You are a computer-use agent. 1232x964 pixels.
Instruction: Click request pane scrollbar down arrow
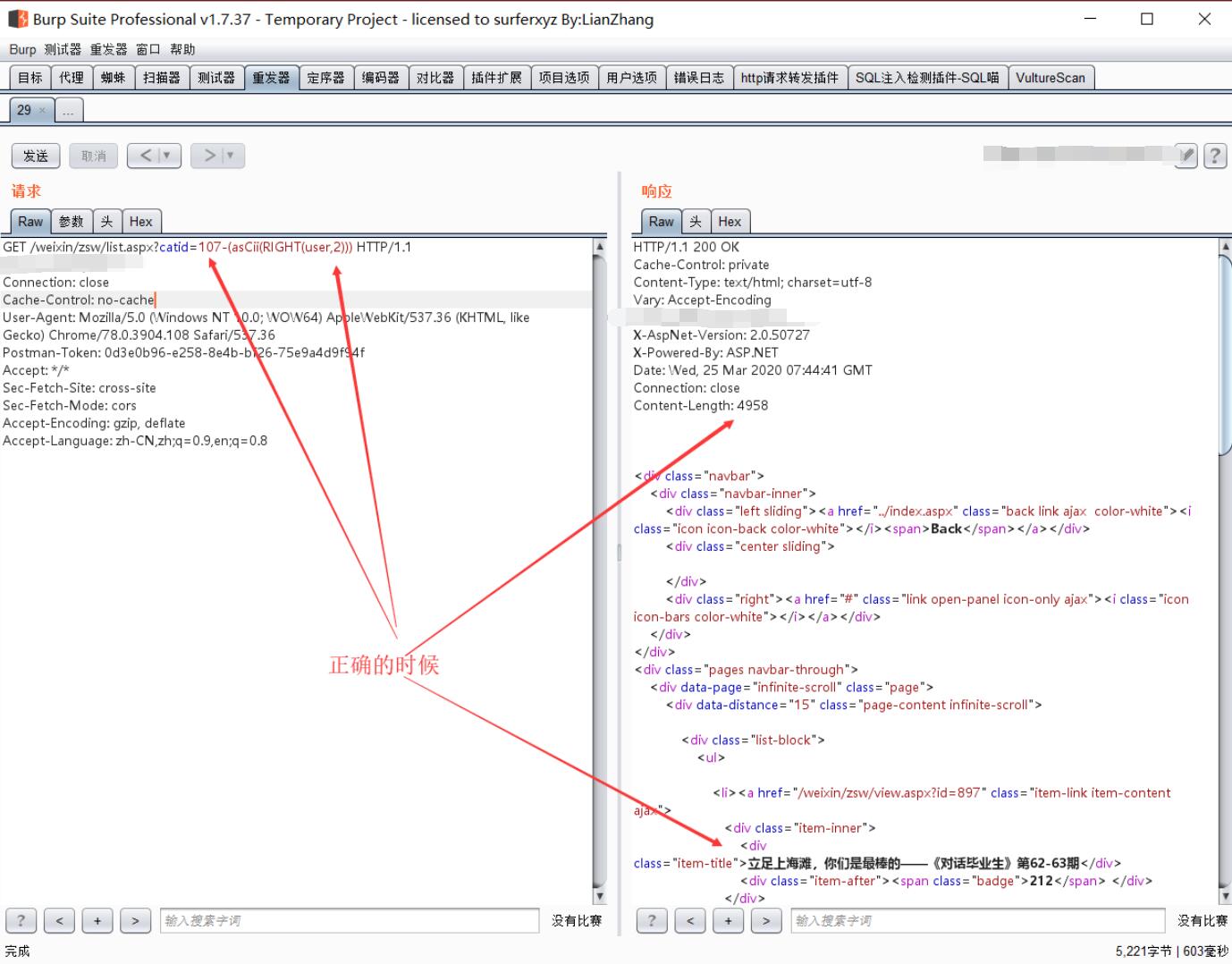point(600,896)
